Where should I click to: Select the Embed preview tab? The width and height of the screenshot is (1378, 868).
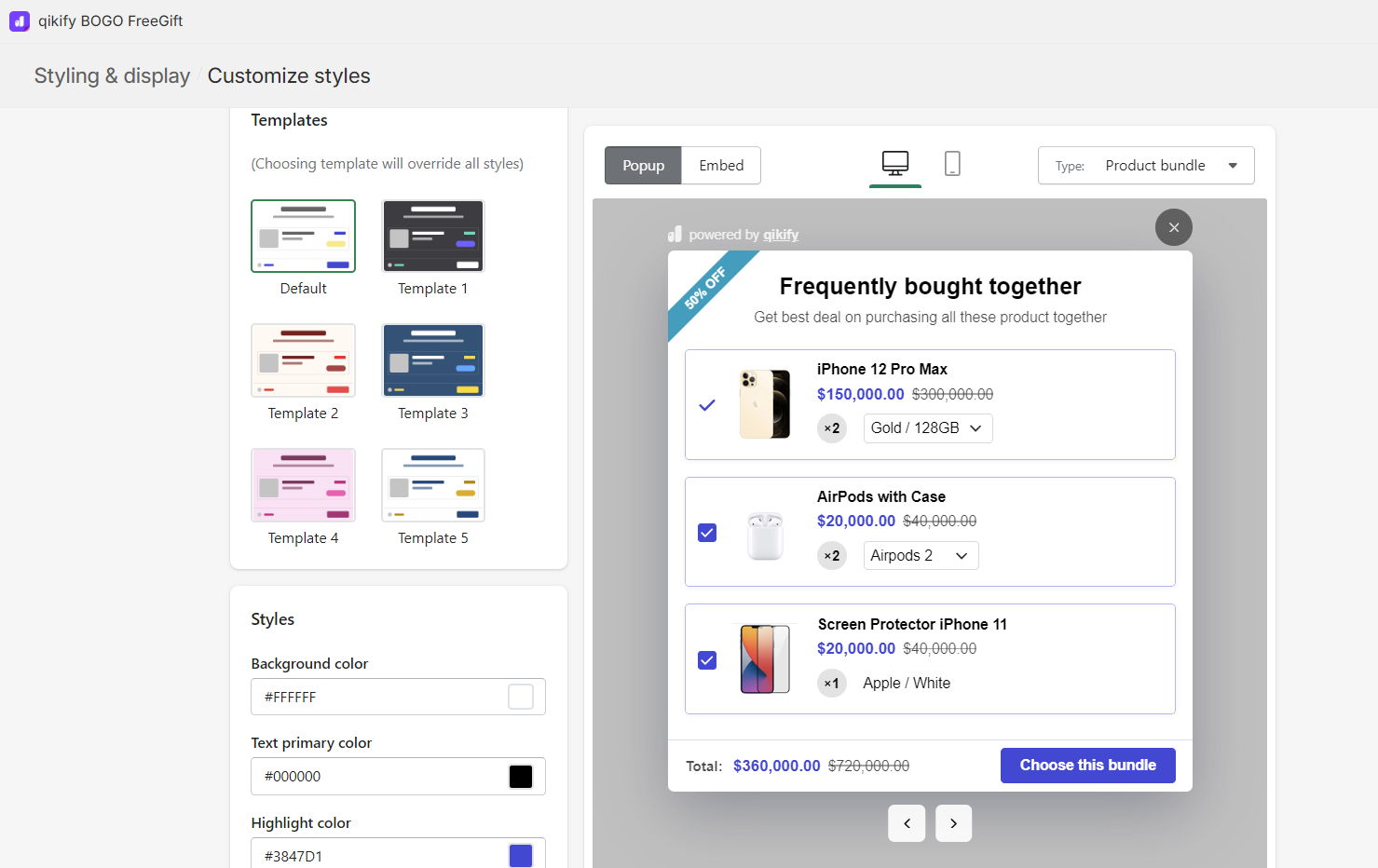pos(721,166)
